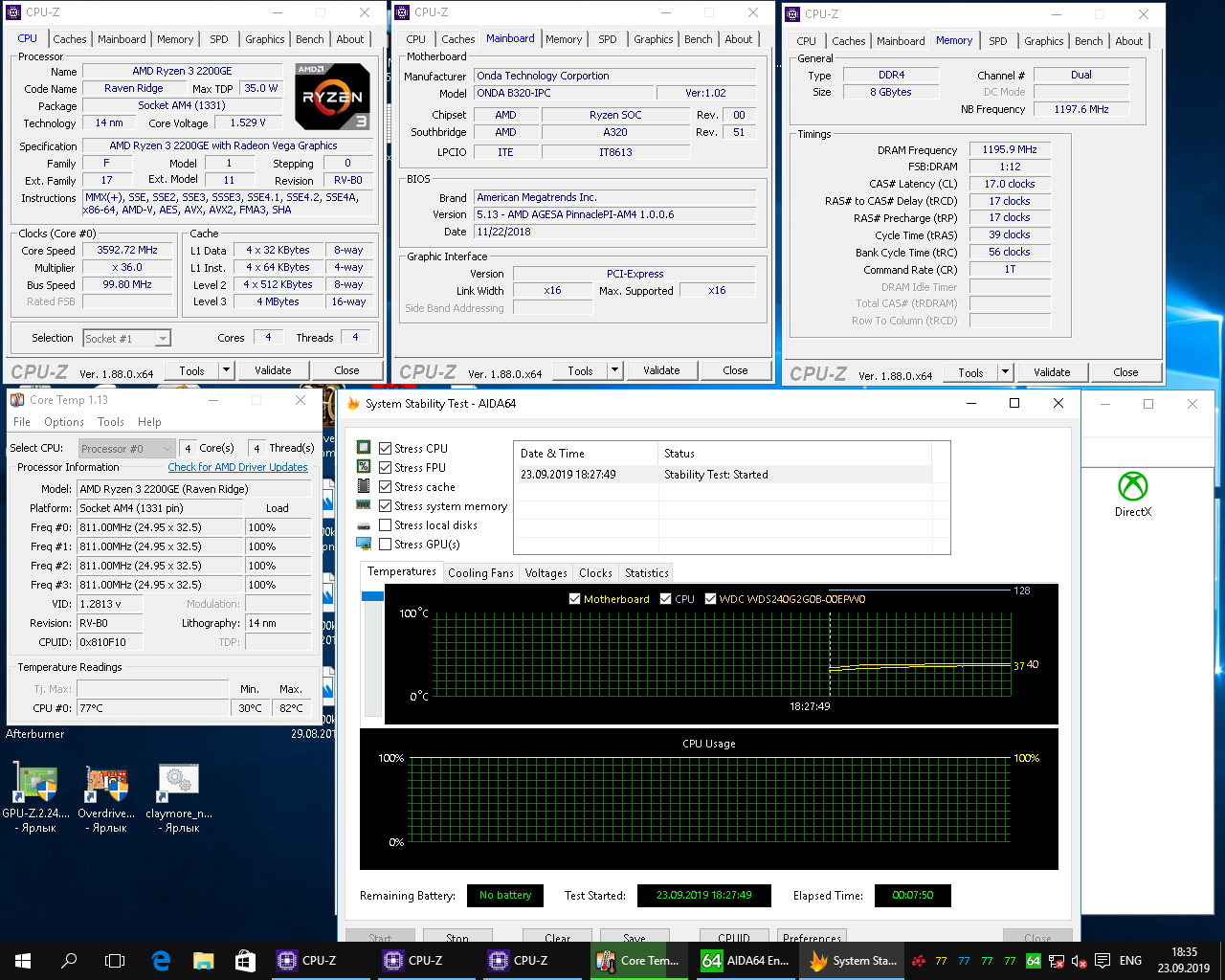Click the processor icon beside Stress CPU
The height and width of the screenshot is (980, 1225).
364,448
